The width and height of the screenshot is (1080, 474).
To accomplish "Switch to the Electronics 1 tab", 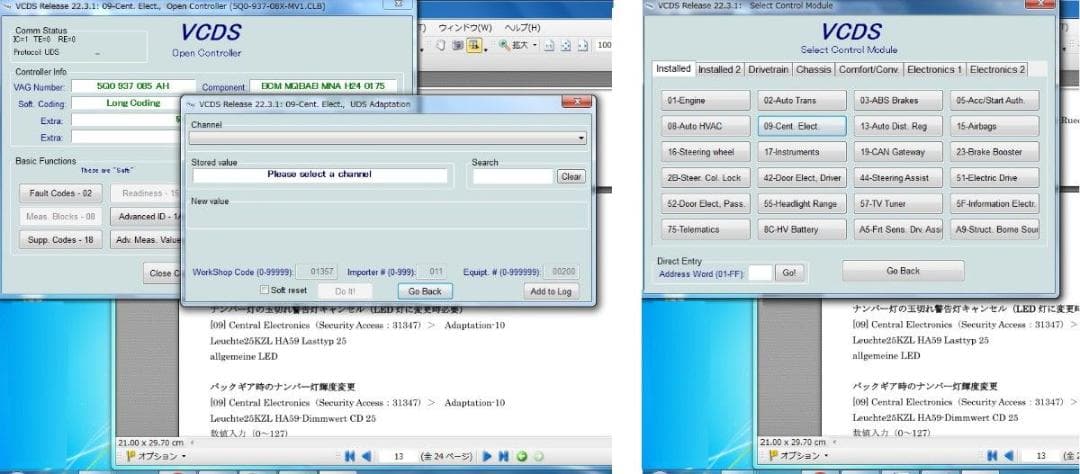I will click(935, 70).
